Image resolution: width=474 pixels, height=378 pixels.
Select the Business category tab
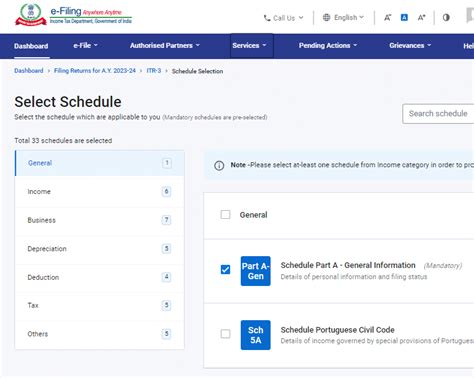(100, 220)
